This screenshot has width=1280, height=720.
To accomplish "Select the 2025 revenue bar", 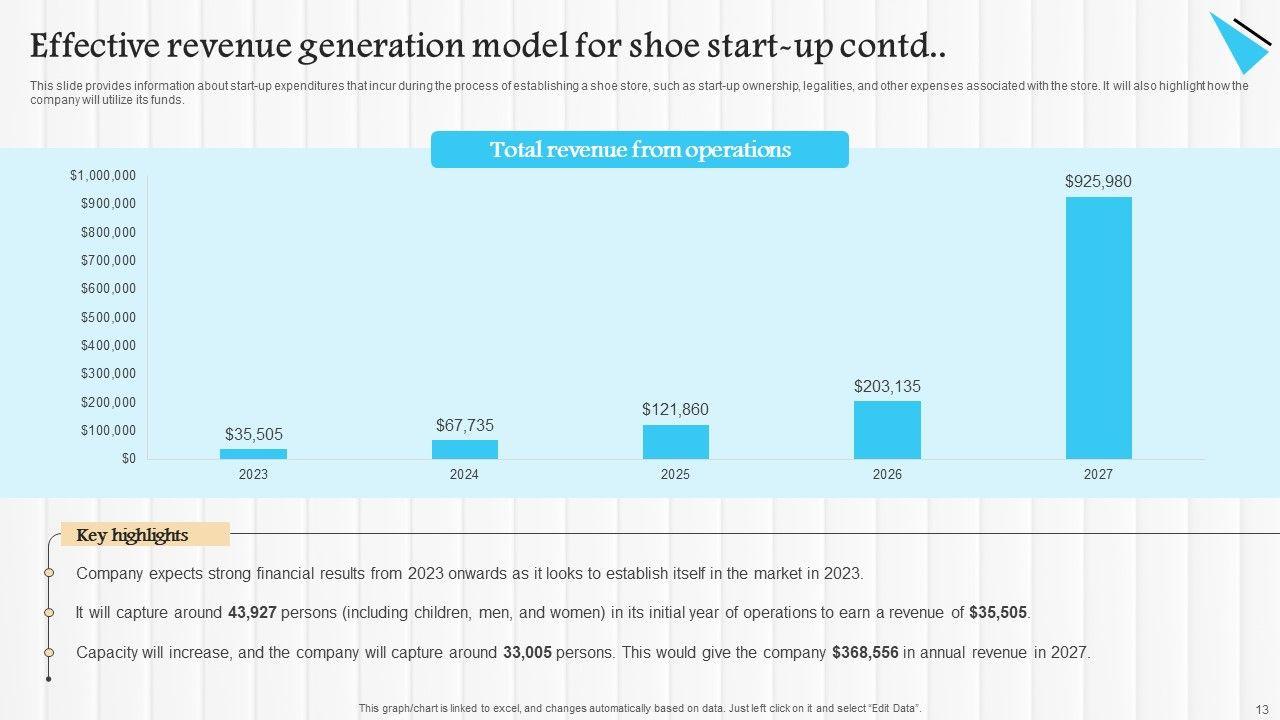I will pos(675,442).
